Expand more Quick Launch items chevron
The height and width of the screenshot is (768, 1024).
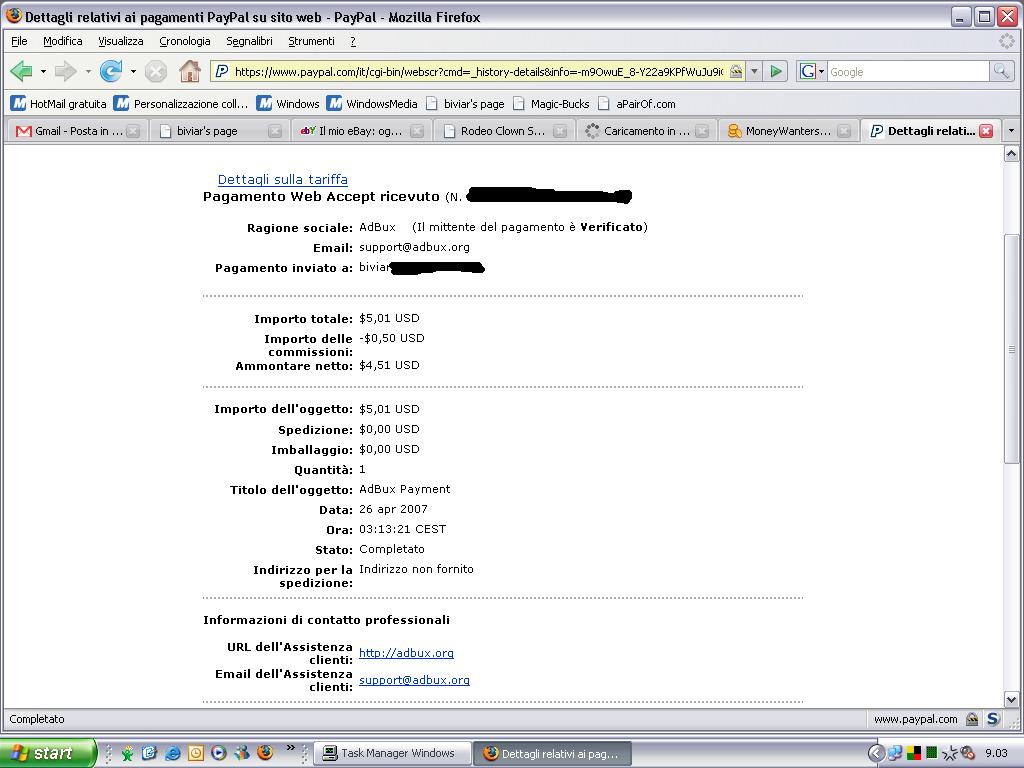291,747
